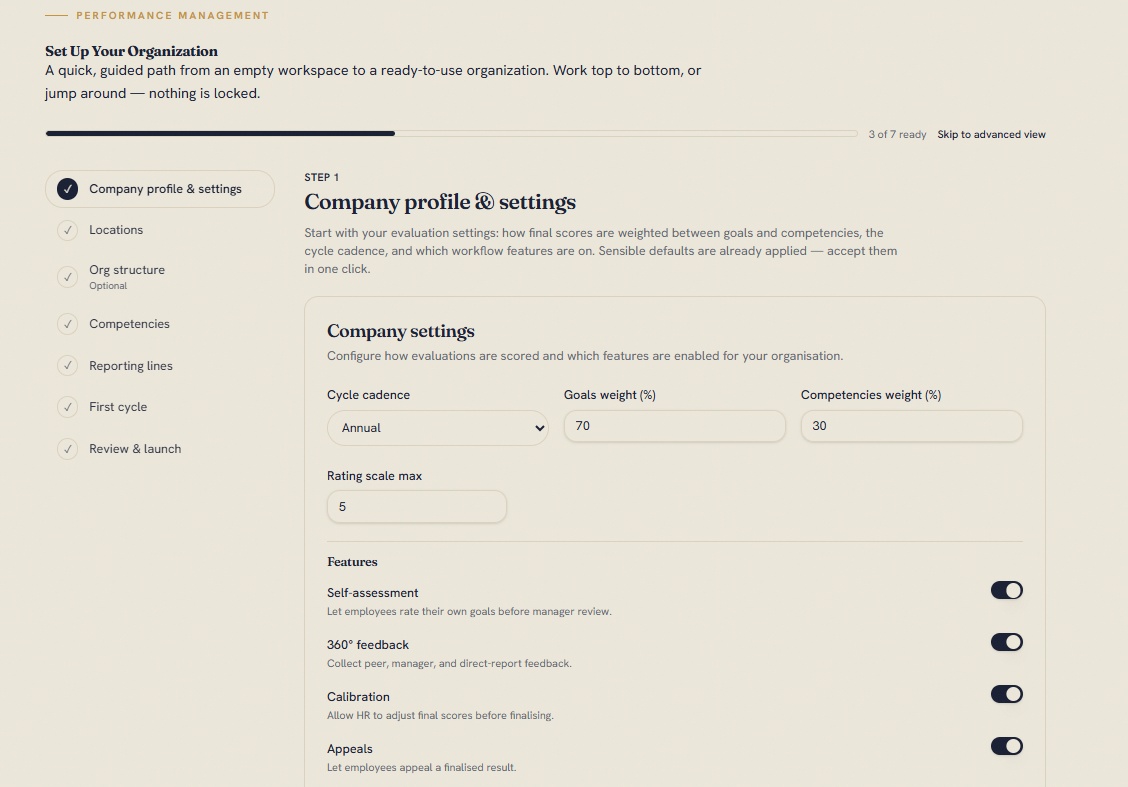Click the '360° feedback' feature label
Screen dimensions: 1128x787
coord(368,645)
